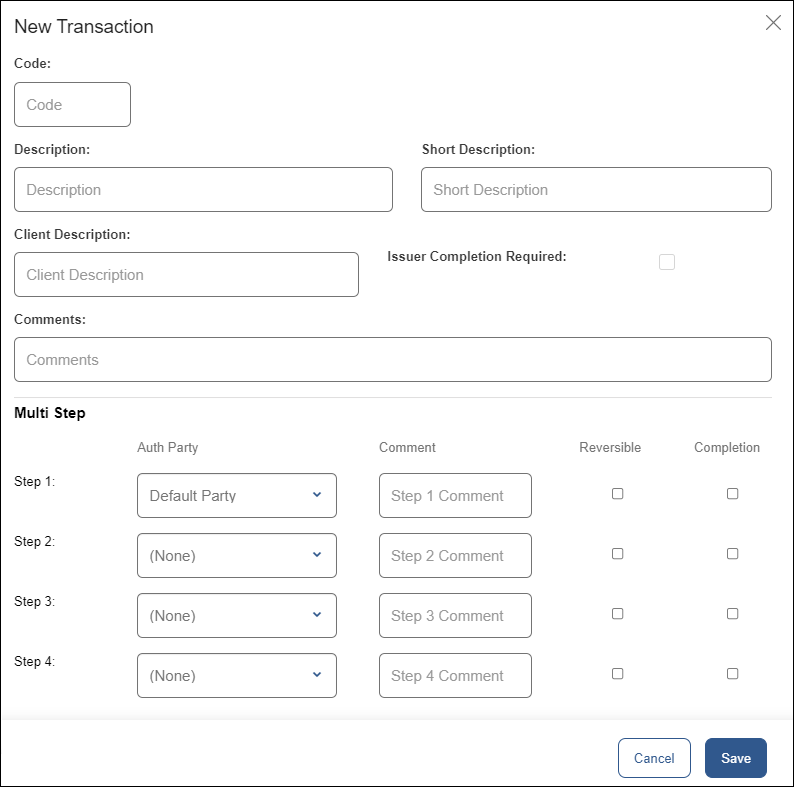Check the Issuer Completion Required box
Viewport: 794px width, 787px height.
coord(667,262)
